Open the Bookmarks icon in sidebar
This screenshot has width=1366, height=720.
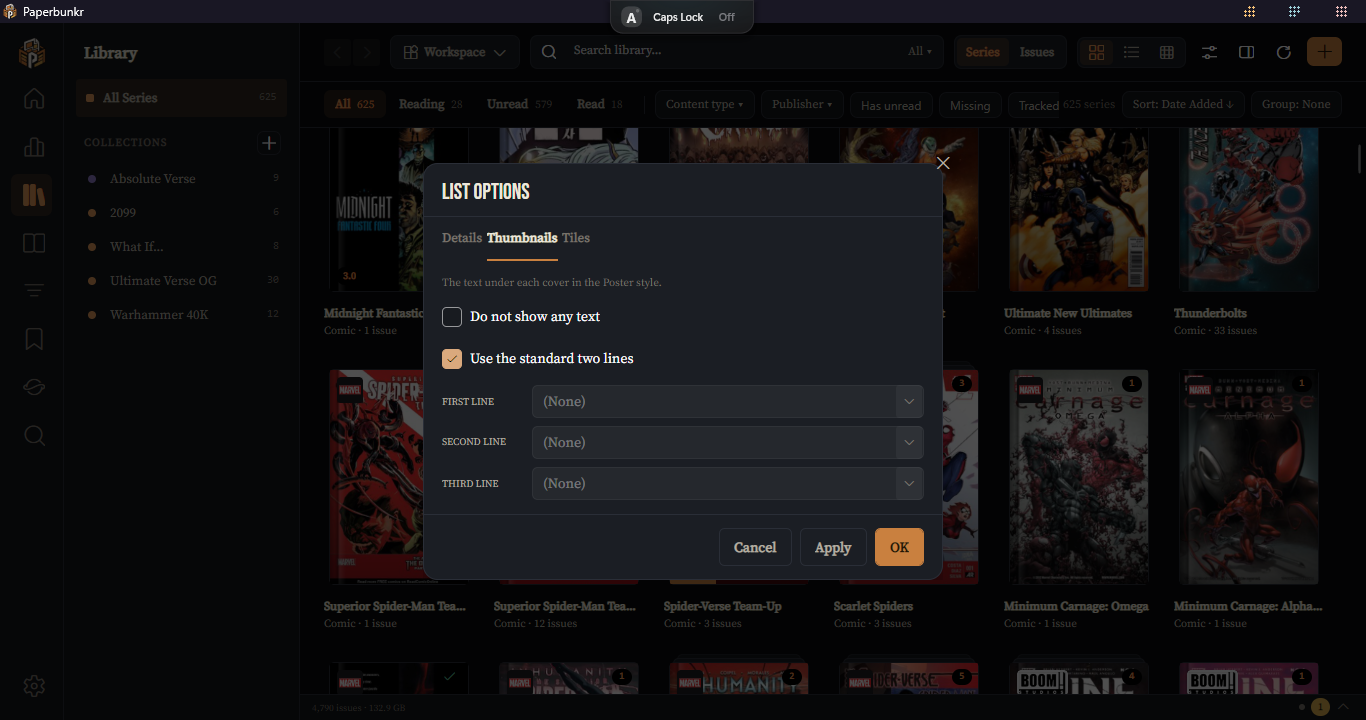tap(34, 339)
